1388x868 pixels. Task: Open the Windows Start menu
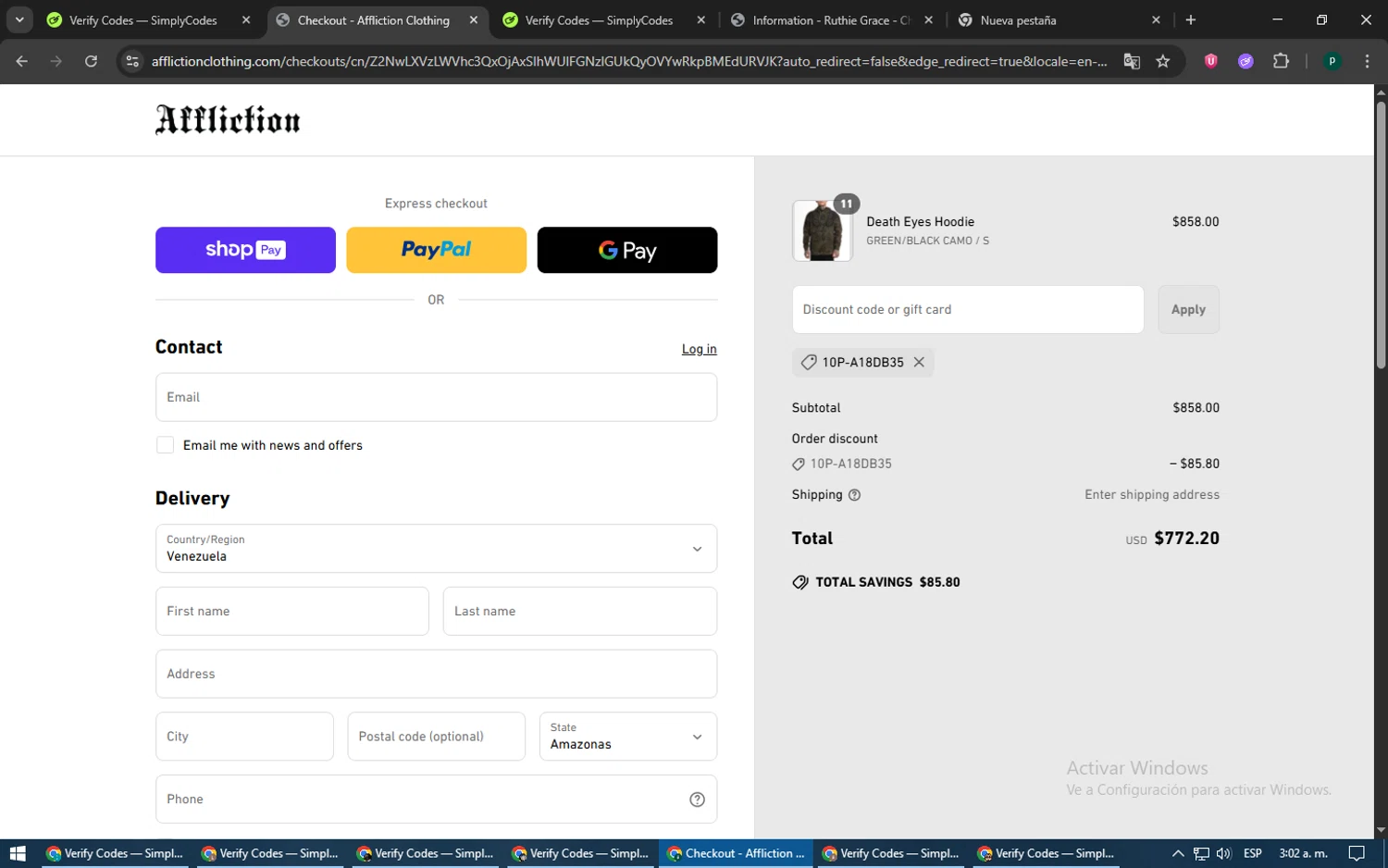pos(18,853)
